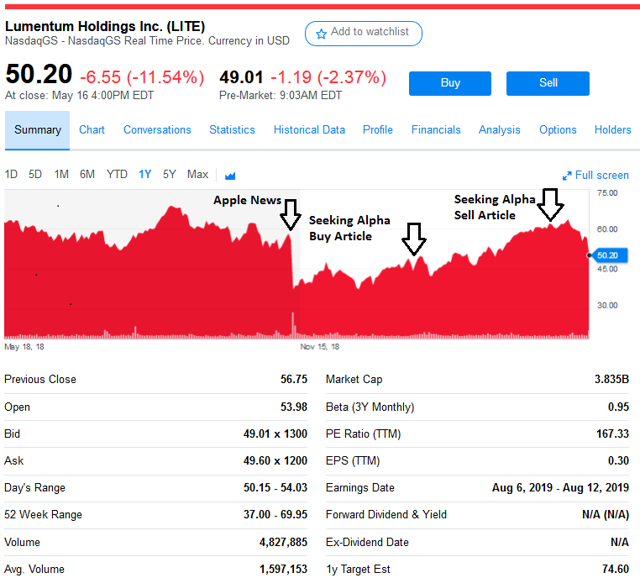Click the Ask value 49.60 x 1200
The height and width of the screenshot is (578, 640).
[275, 461]
